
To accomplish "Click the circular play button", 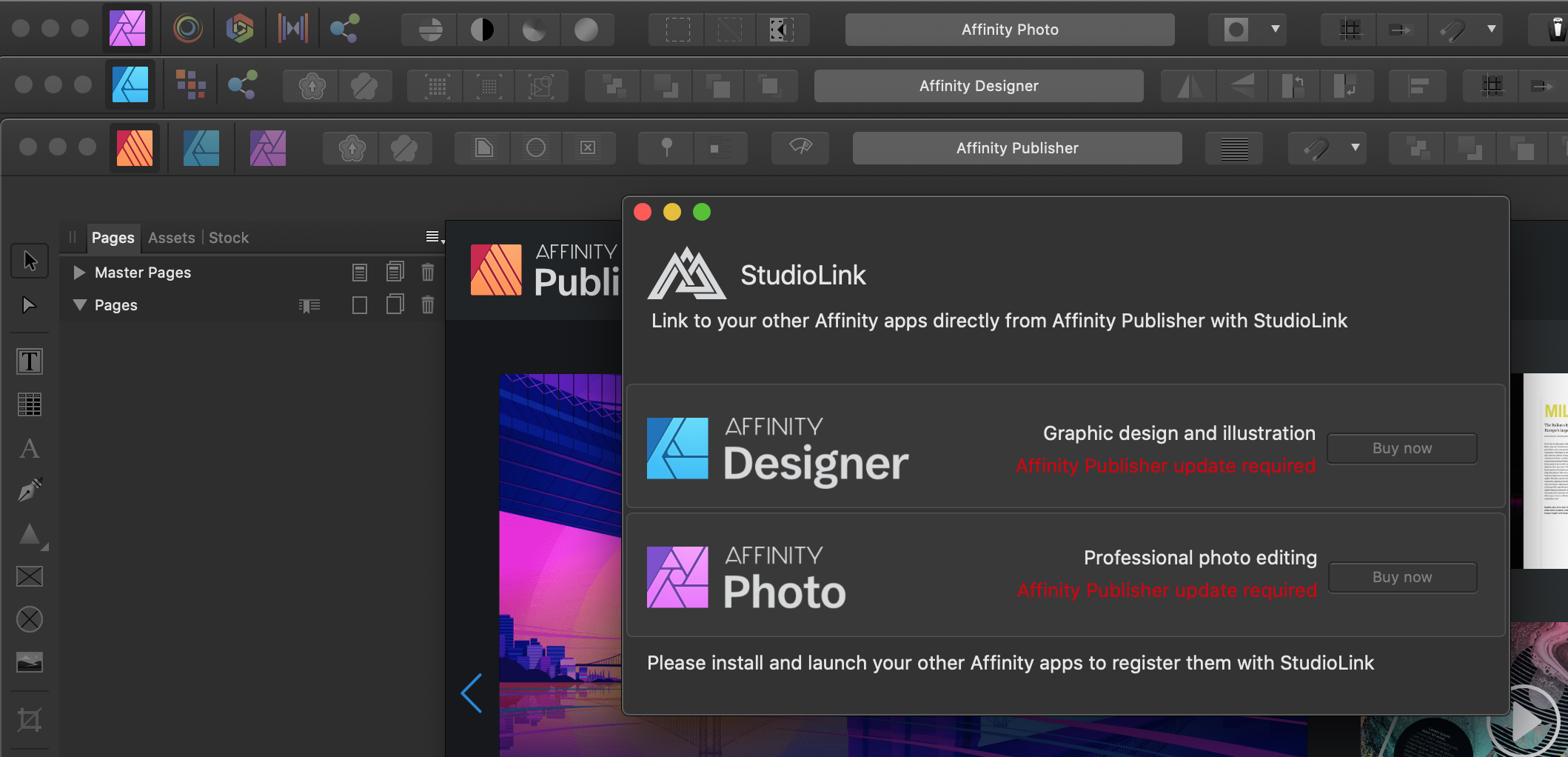I will click(1524, 721).
